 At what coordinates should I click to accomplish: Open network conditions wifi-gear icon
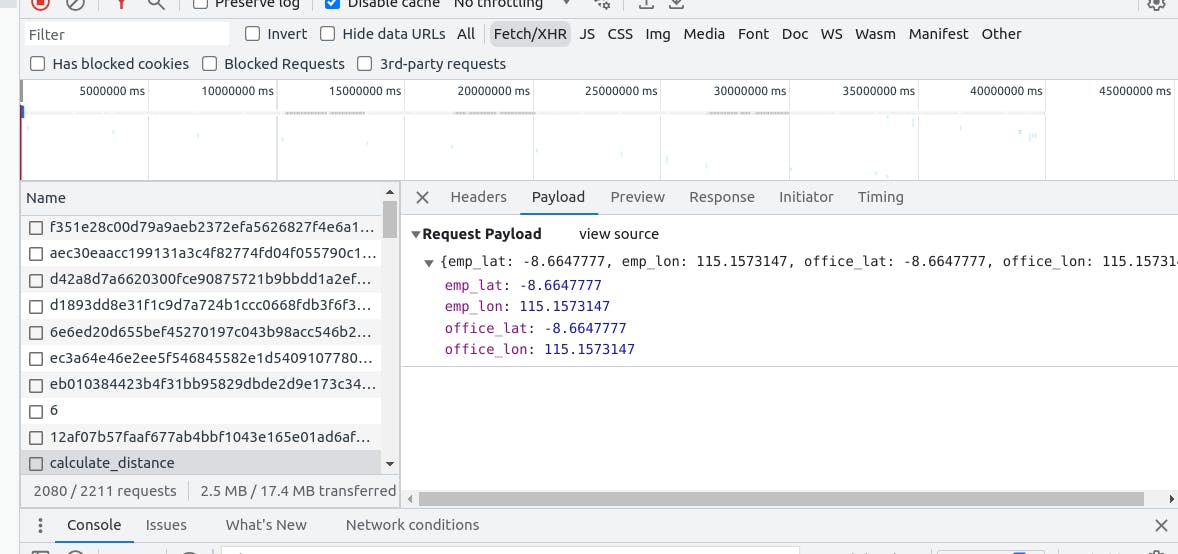pyautogui.click(x=602, y=4)
